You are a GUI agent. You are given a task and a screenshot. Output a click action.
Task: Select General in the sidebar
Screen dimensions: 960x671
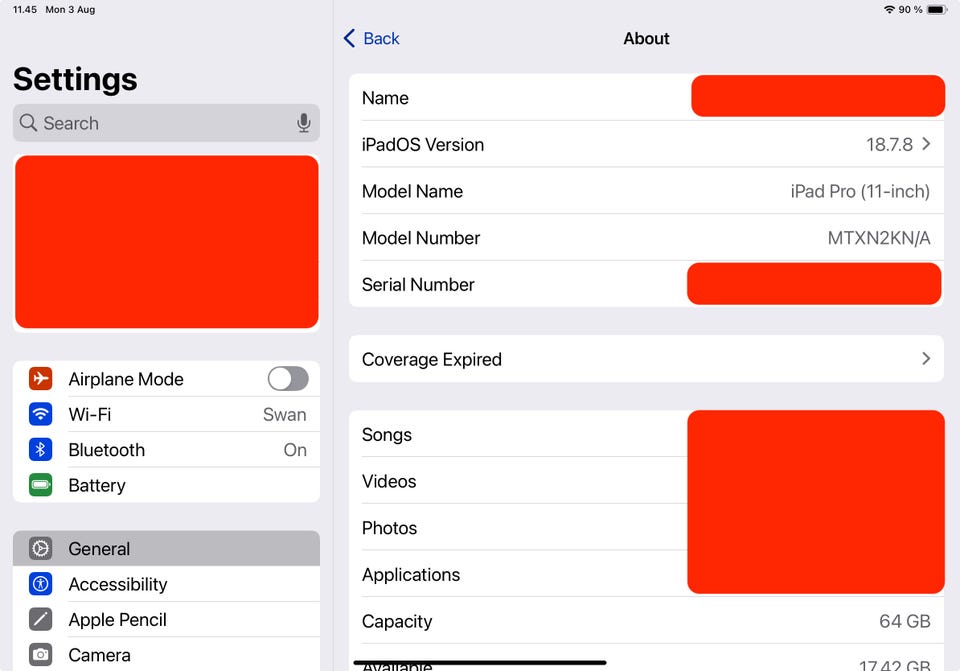click(167, 549)
